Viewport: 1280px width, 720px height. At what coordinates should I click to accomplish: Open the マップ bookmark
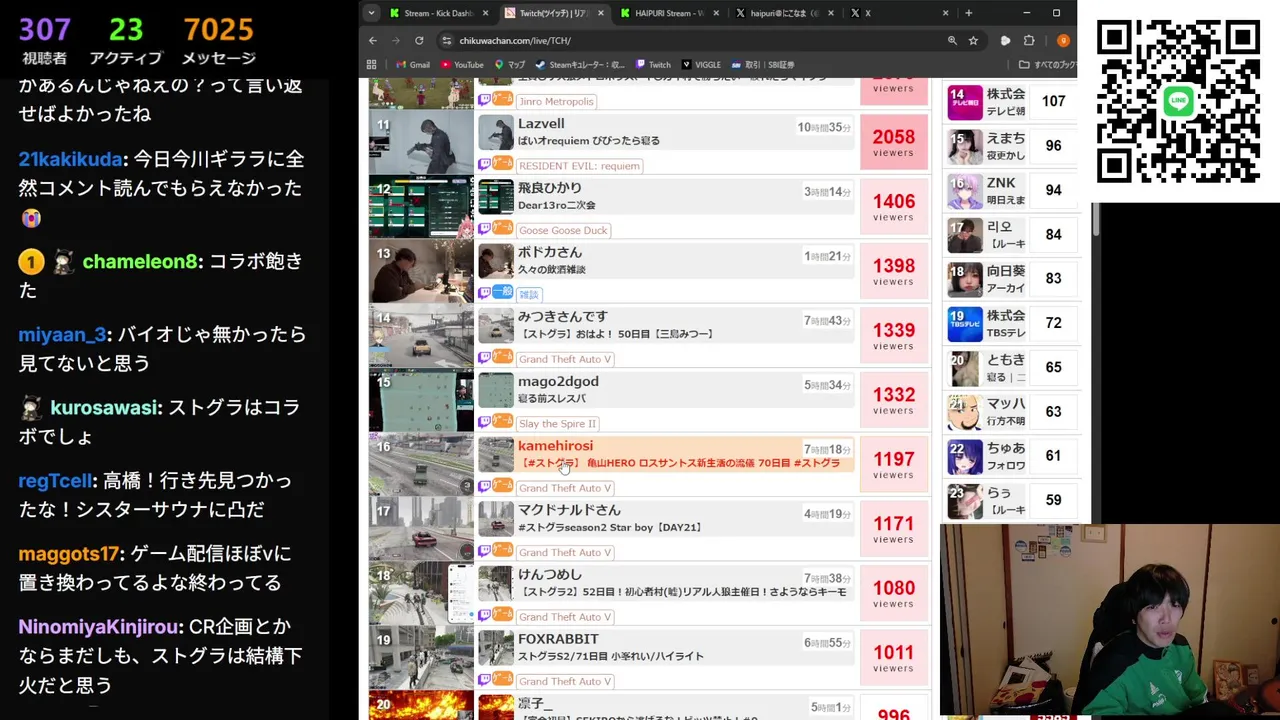pos(509,65)
